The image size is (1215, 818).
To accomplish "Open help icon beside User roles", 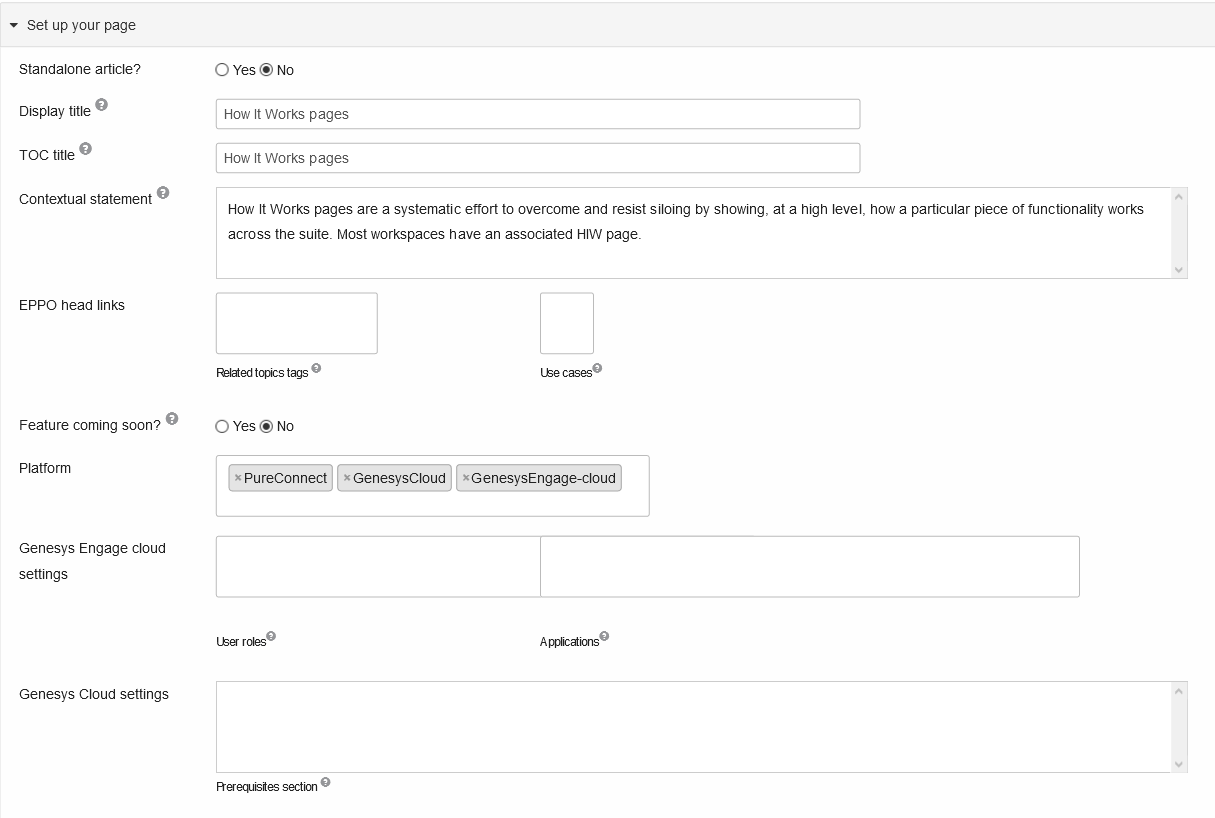I will click(x=271, y=636).
